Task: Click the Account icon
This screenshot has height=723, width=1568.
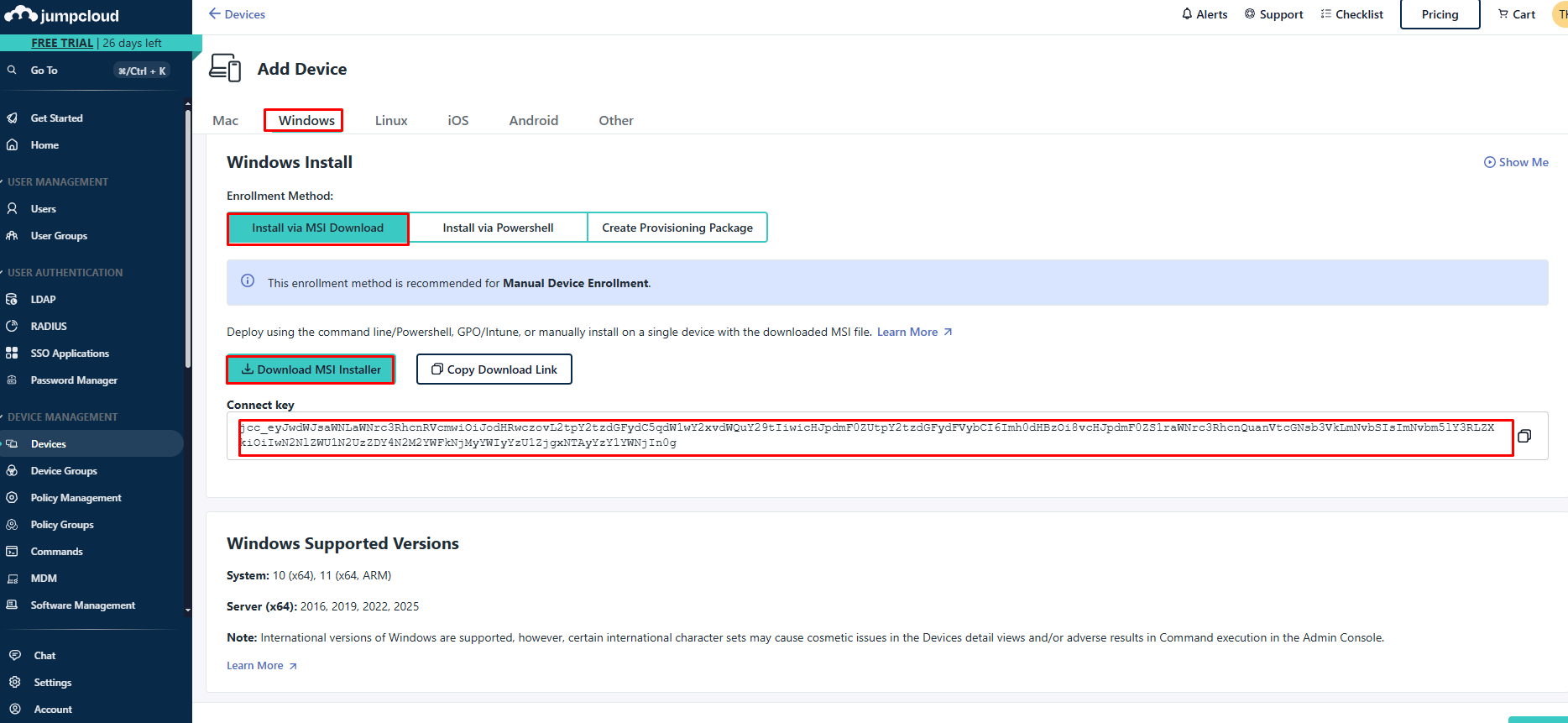Action: [14, 710]
